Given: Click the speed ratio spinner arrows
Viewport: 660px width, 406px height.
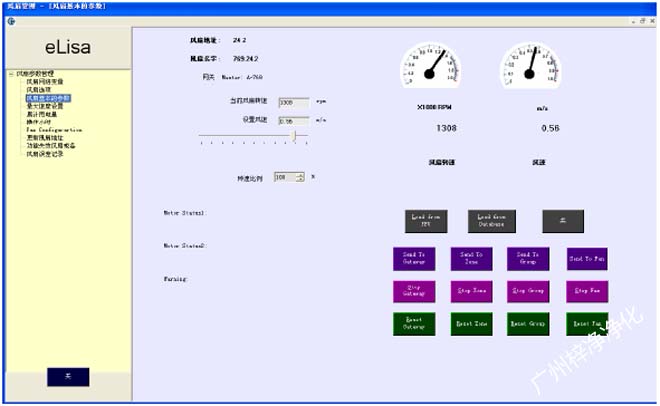Looking at the screenshot, I should [299, 177].
